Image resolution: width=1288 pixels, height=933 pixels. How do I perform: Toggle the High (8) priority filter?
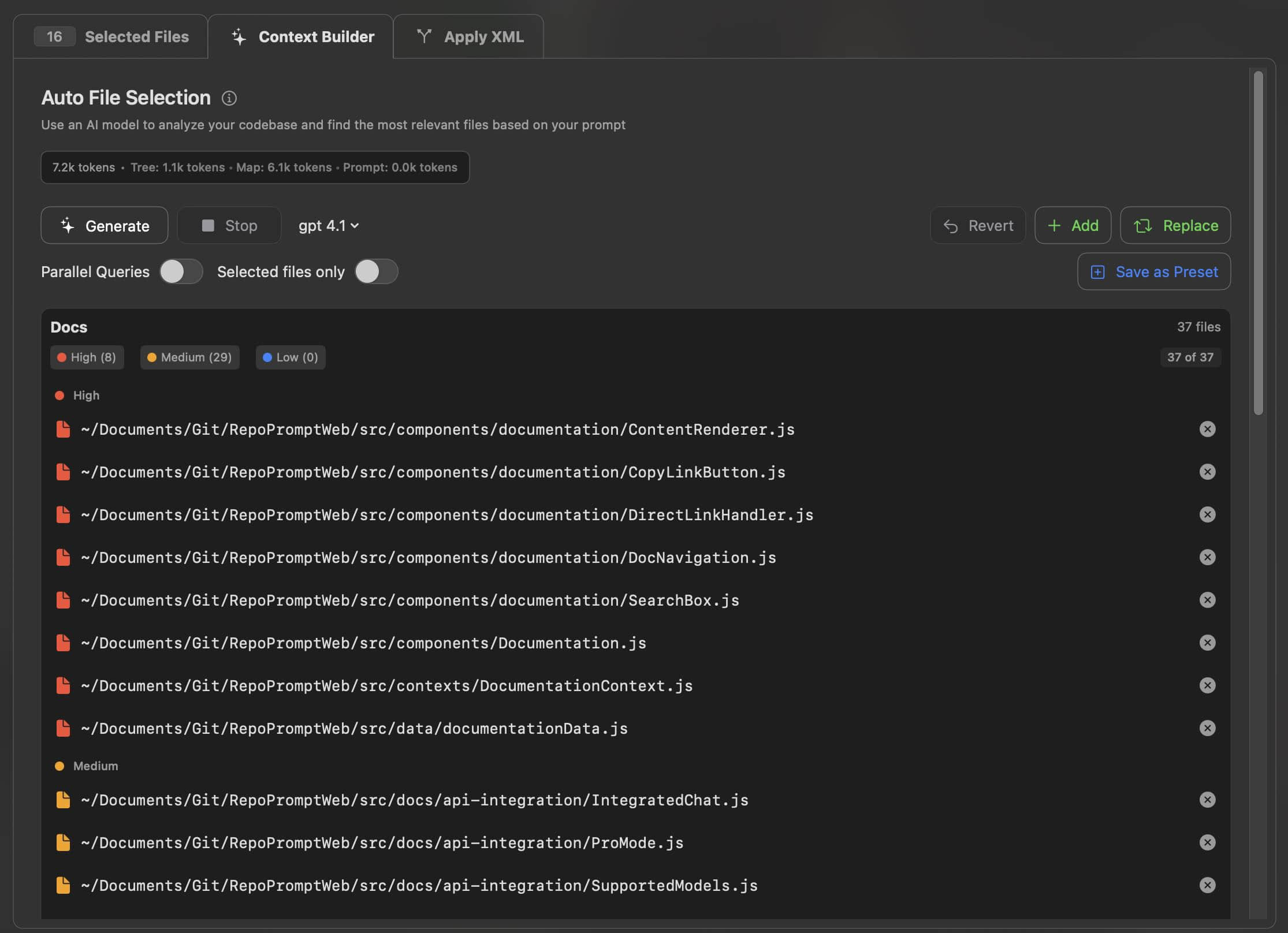pyautogui.click(x=87, y=357)
